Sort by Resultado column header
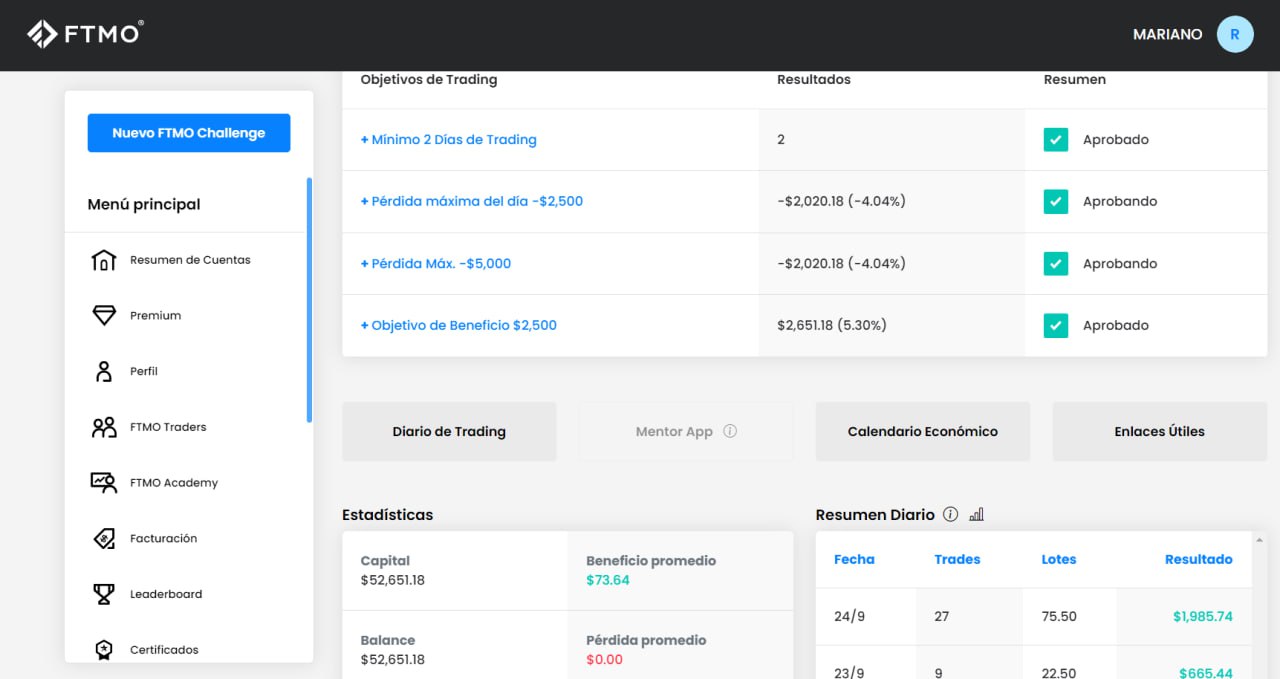 point(1199,559)
